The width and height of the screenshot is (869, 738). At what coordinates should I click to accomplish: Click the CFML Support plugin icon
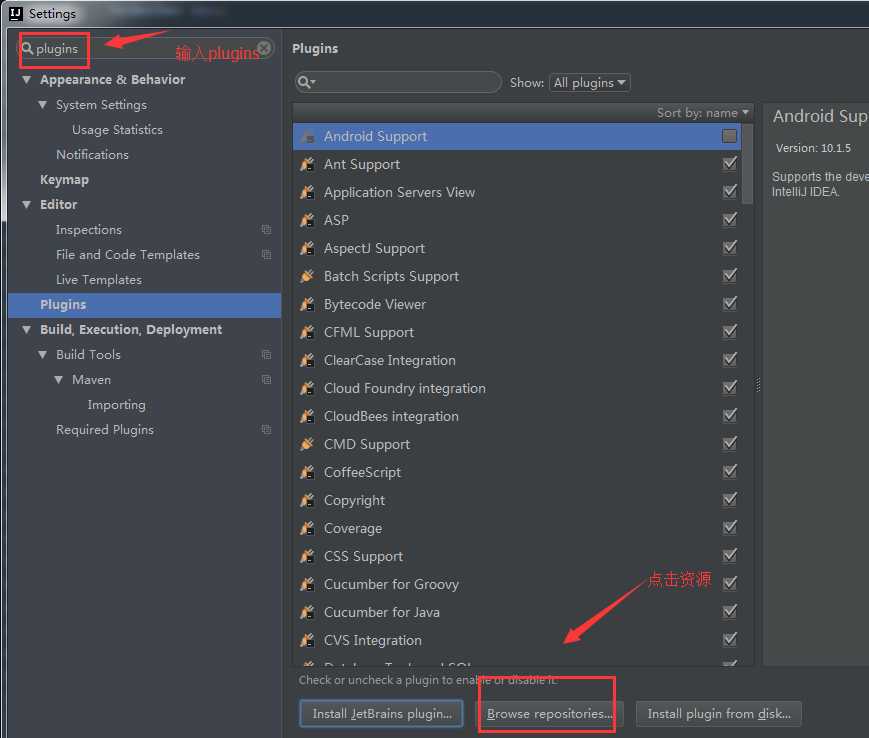pos(307,332)
